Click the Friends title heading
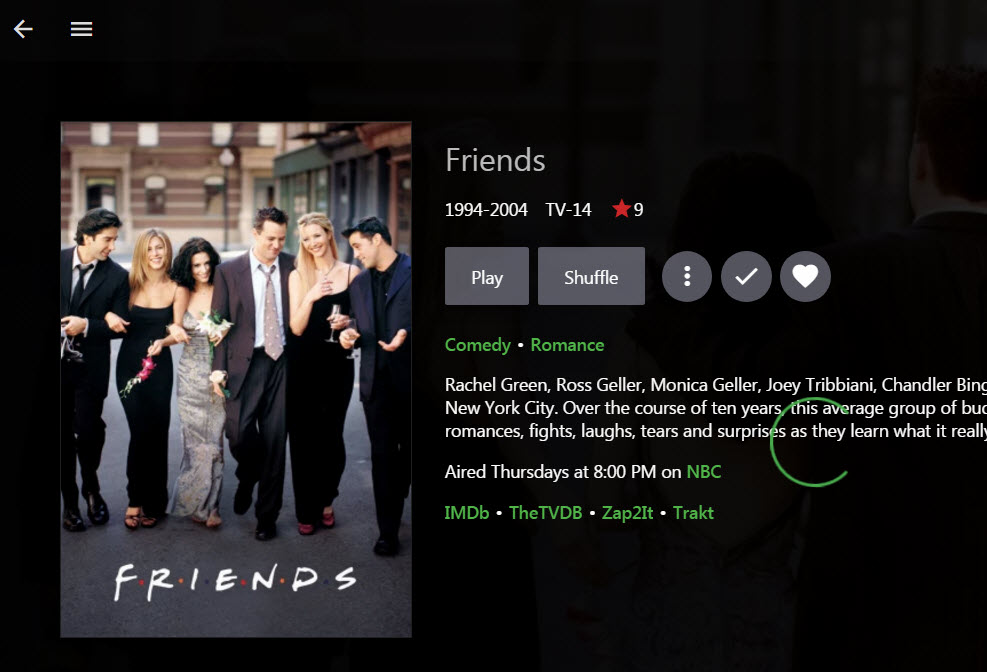The image size is (987, 672). pos(495,160)
